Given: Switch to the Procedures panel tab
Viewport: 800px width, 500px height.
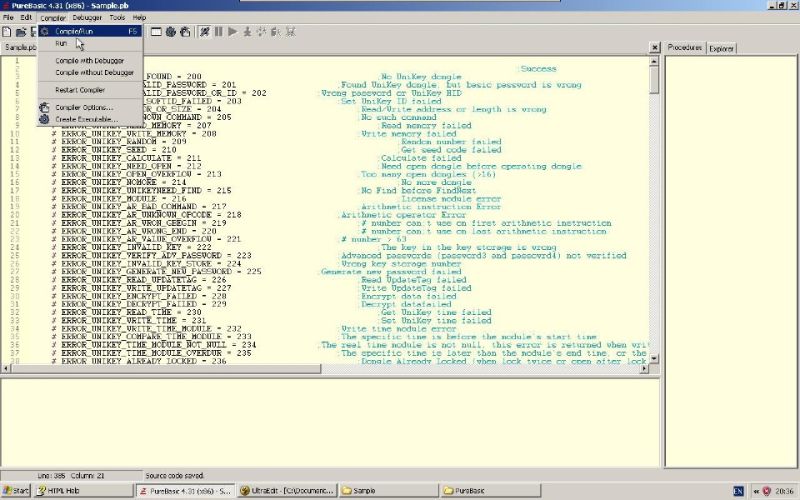Looking at the screenshot, I should coord(685,47).
